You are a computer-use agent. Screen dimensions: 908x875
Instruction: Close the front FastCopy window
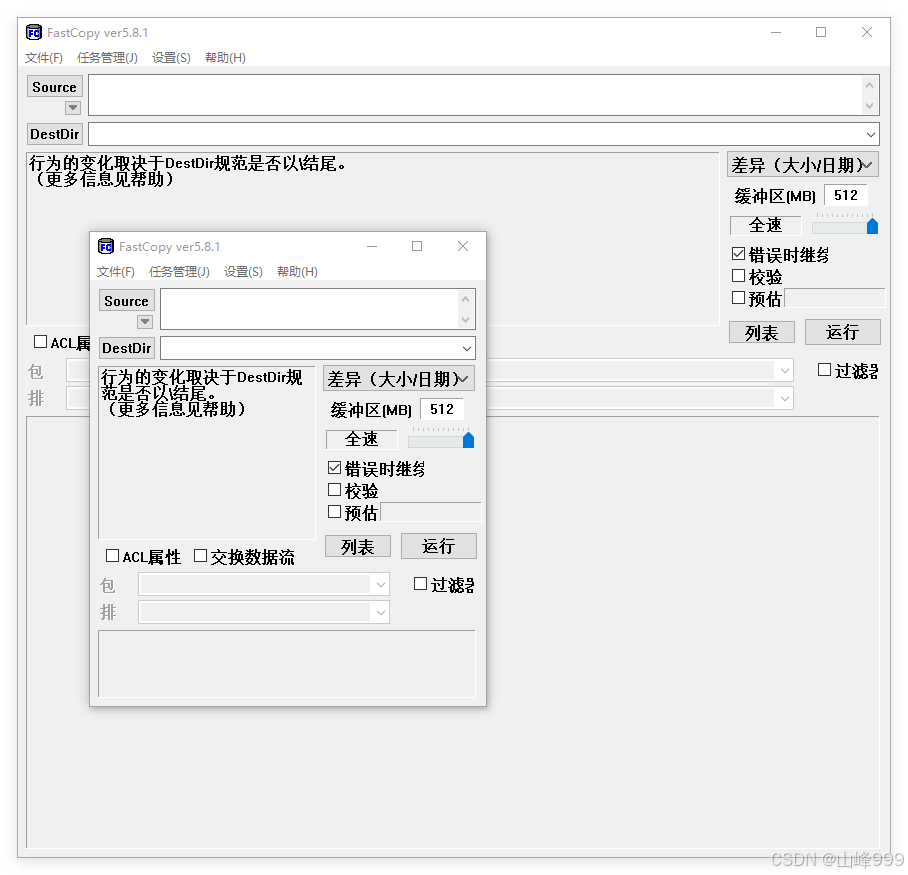point(463,246)
